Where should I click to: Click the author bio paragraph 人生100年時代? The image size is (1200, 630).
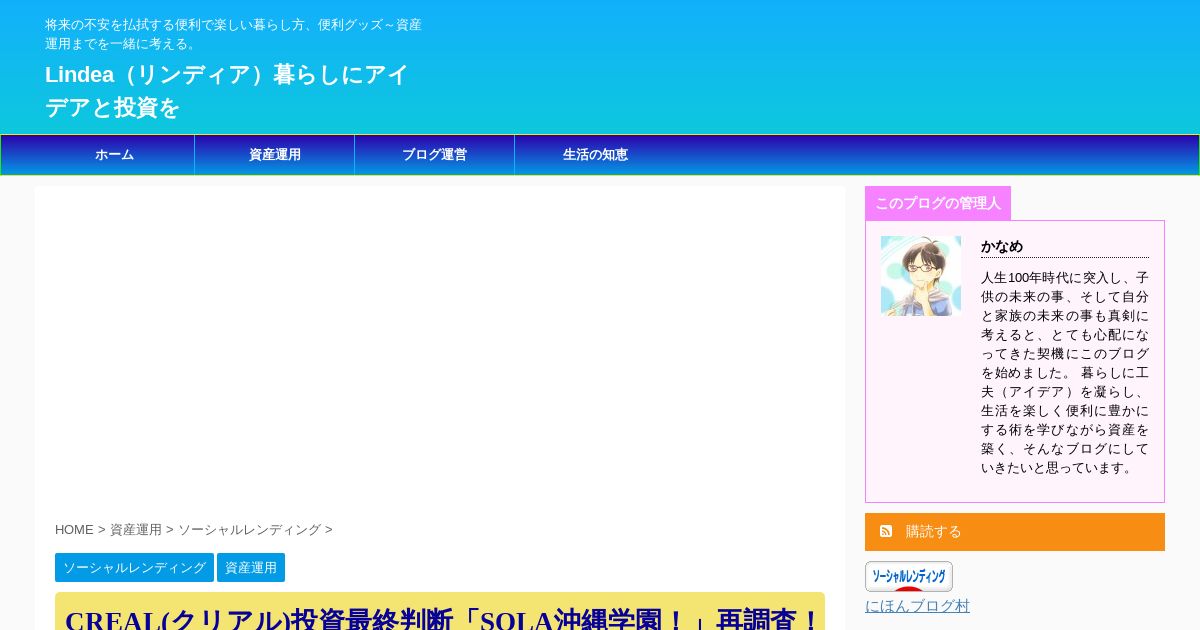[1065, 372]
